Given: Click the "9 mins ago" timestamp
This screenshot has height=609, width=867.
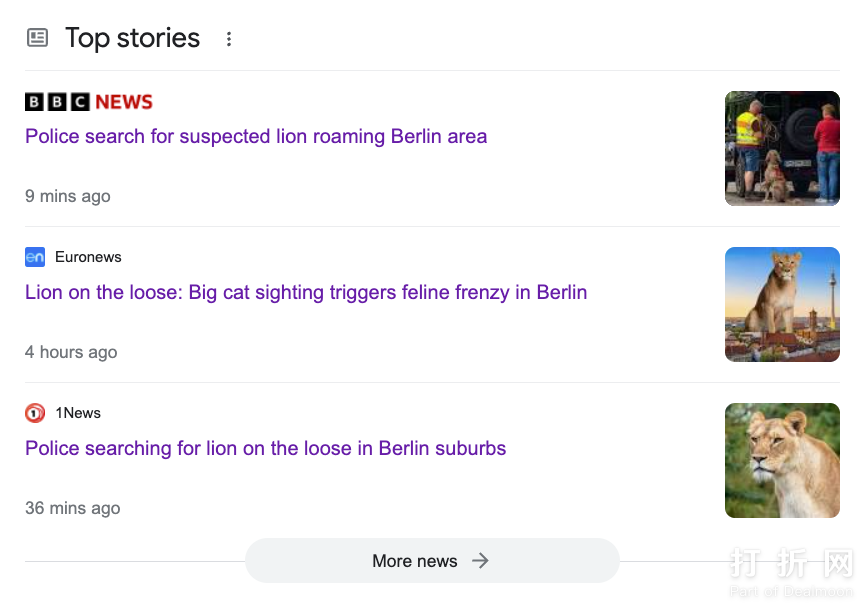Looking at the screenshot, I should click(68, 196).
